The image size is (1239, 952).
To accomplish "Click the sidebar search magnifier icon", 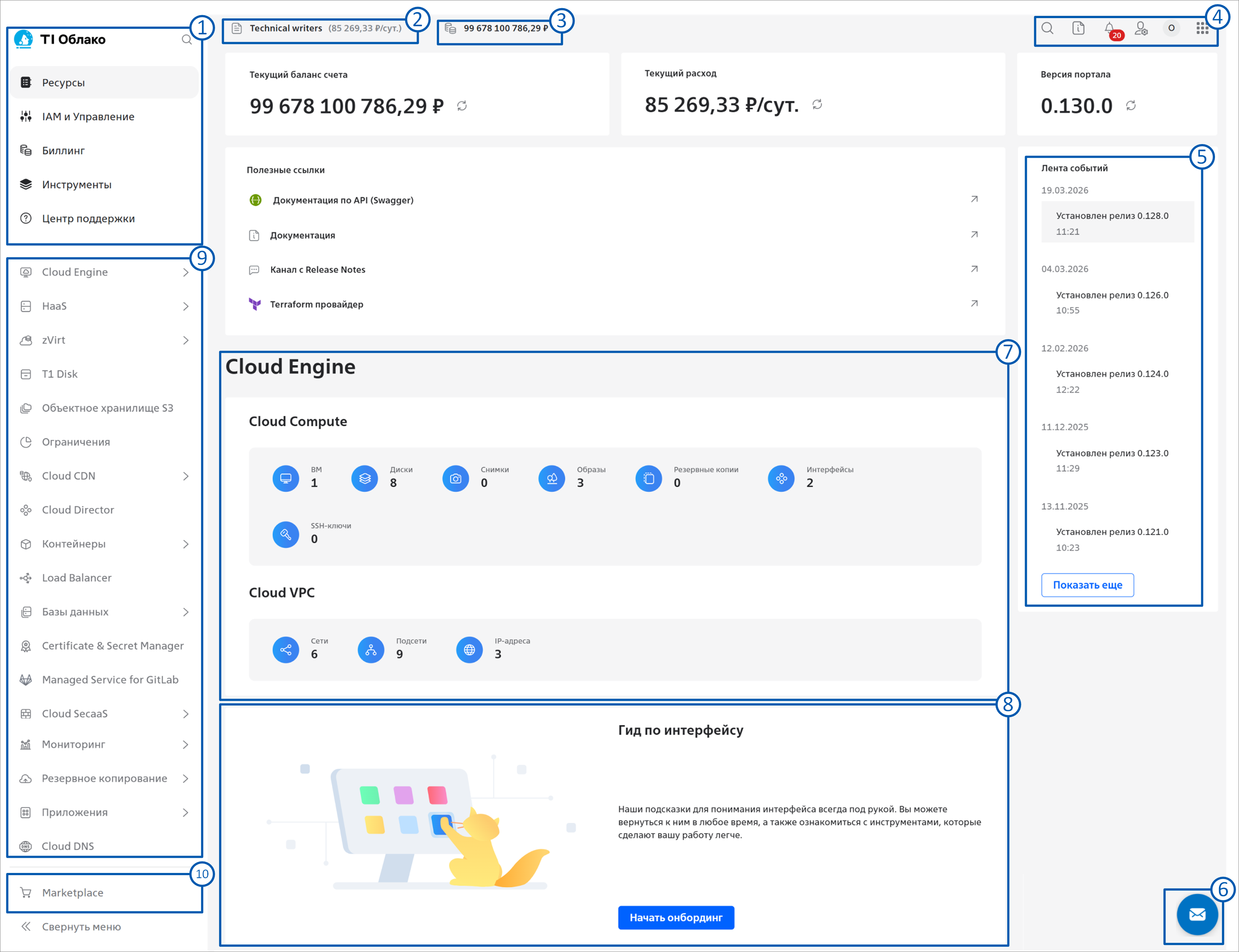I will (187, 40).
